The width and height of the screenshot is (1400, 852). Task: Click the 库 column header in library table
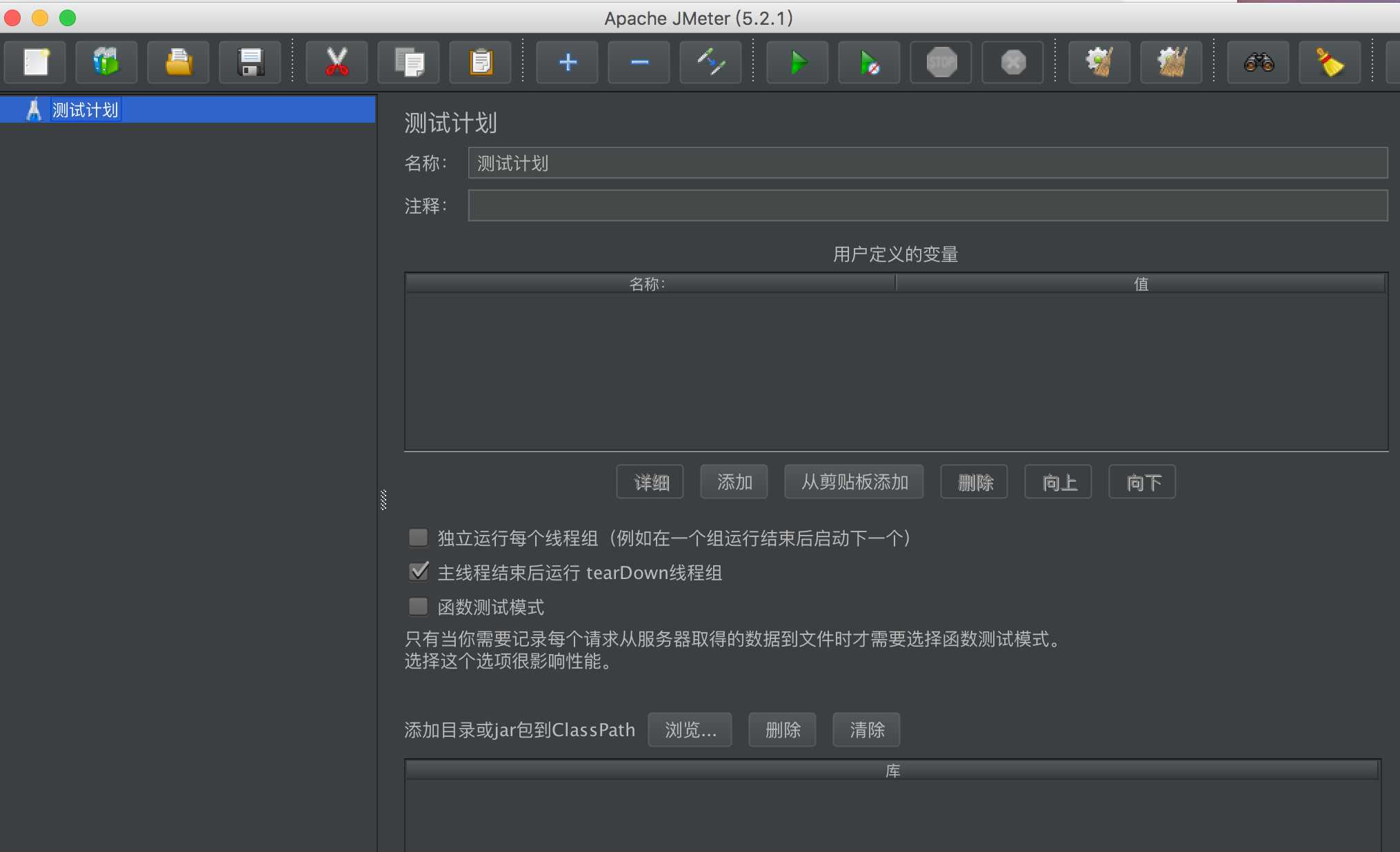892,771
